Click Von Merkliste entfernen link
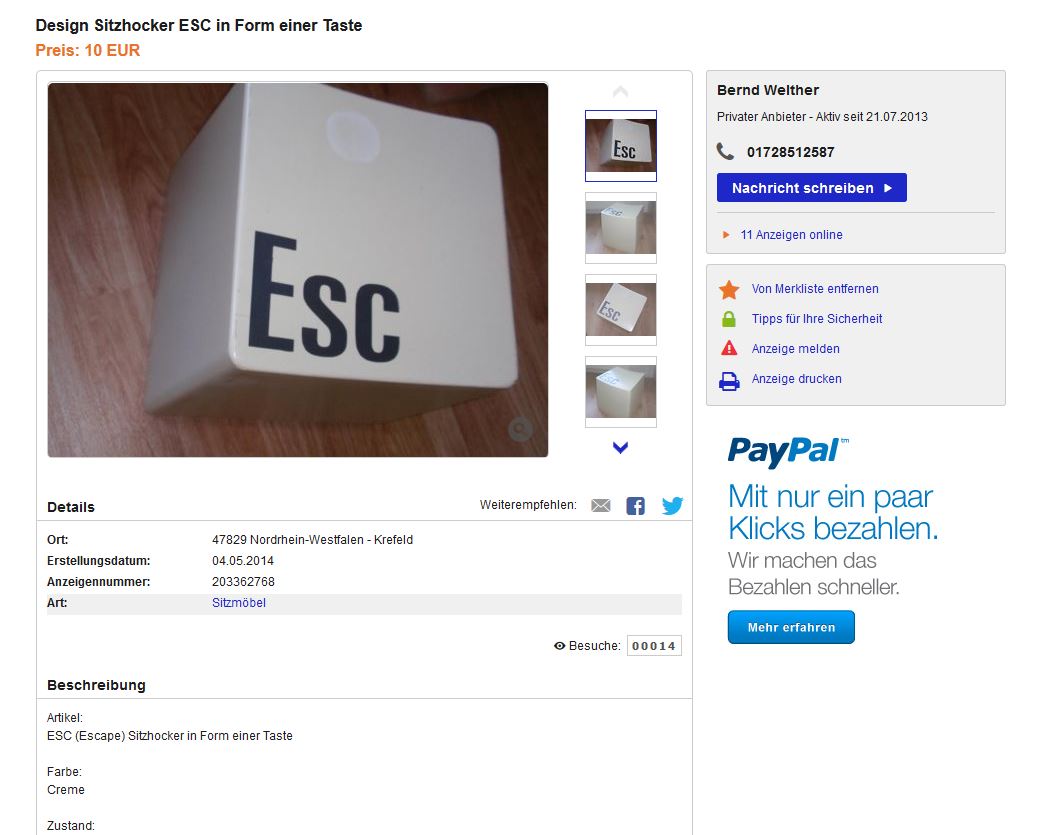1043x835 pixels. (x=815, y=289)
